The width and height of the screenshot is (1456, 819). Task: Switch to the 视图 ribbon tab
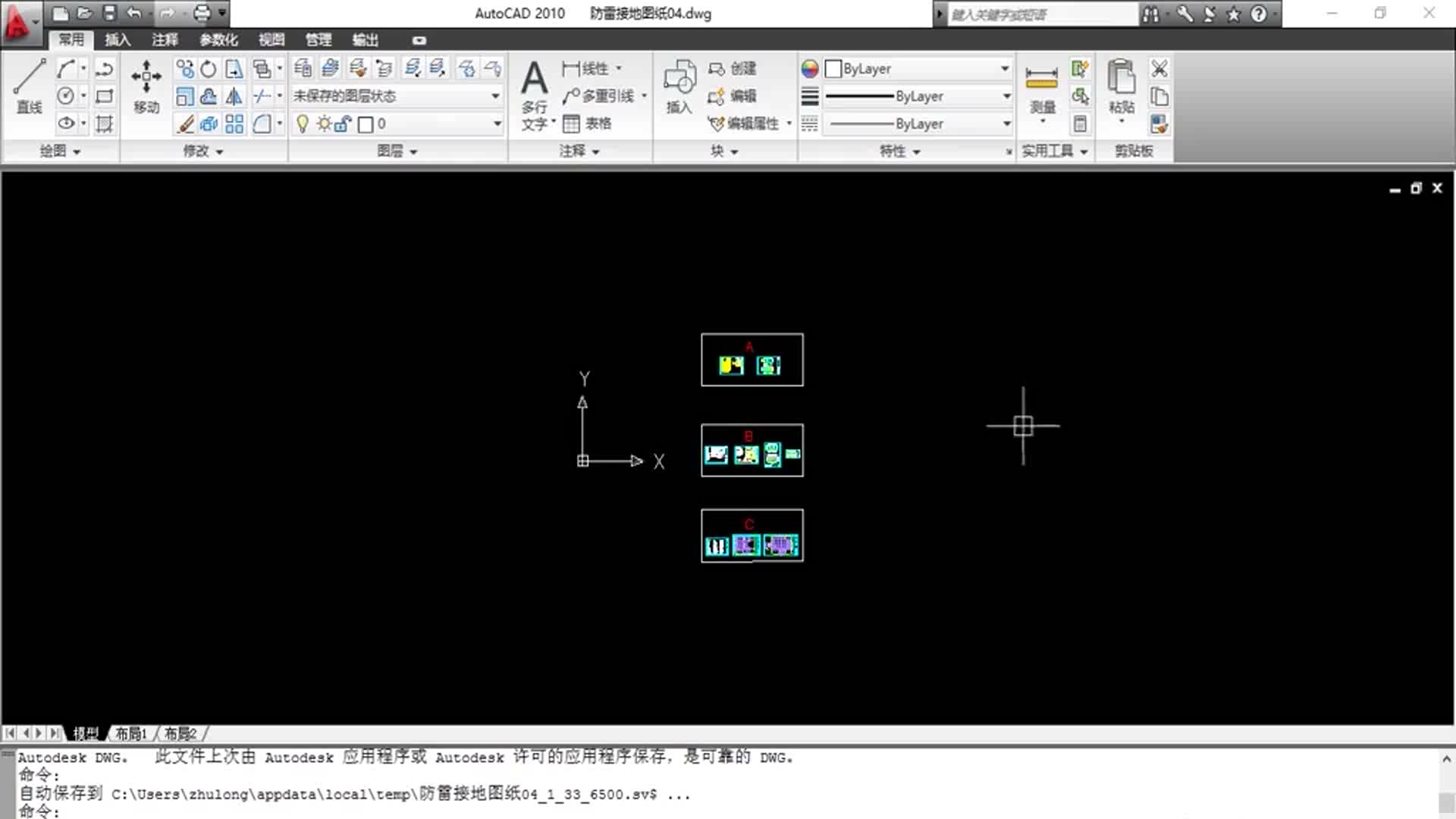pyautogui.click(x=271, y=40)
